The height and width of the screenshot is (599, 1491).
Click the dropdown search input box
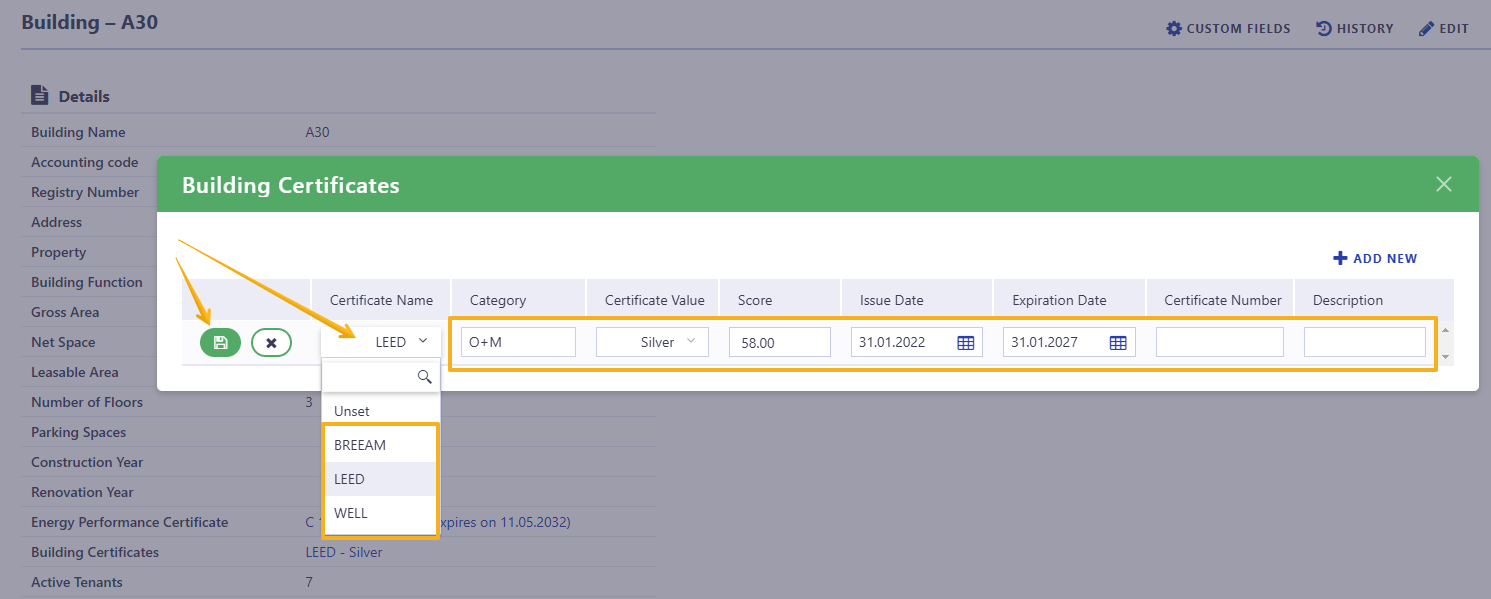click(x=380, y=377)
